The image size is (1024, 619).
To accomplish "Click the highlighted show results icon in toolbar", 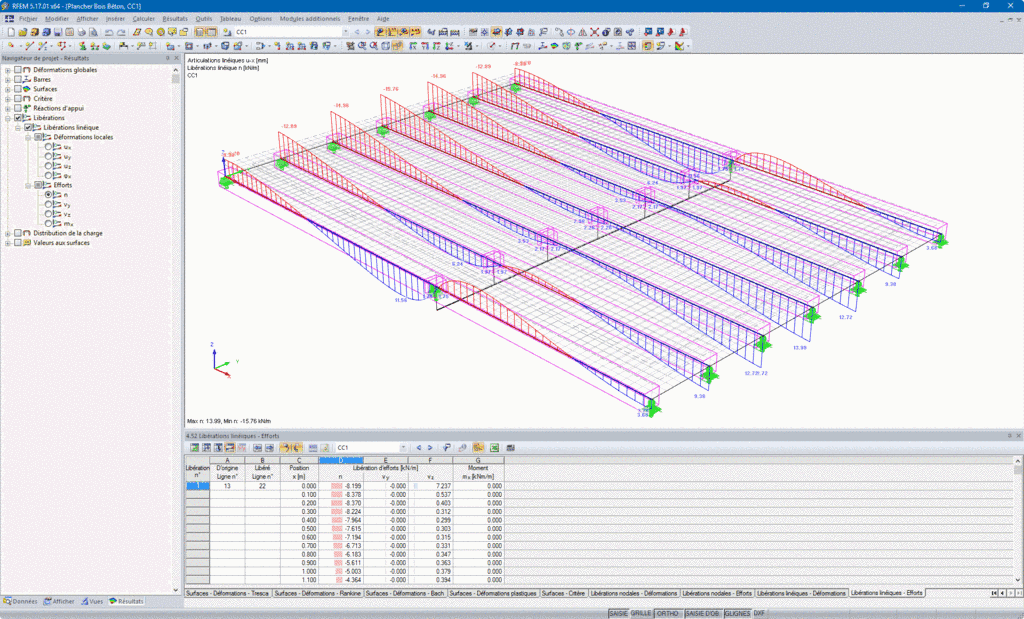I will click(x=379, y=31).
